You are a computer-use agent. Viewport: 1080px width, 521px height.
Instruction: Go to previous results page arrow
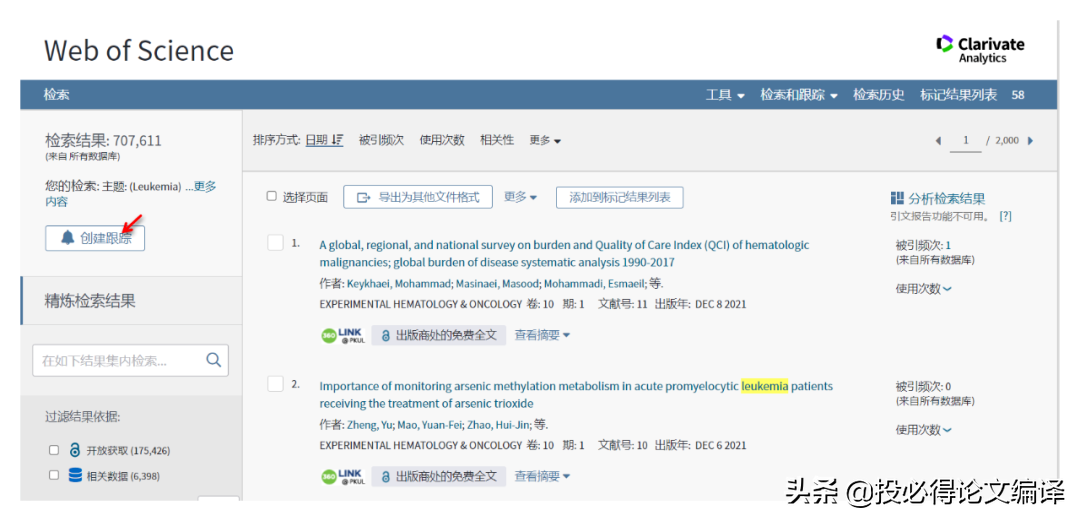tap(938, 141)
